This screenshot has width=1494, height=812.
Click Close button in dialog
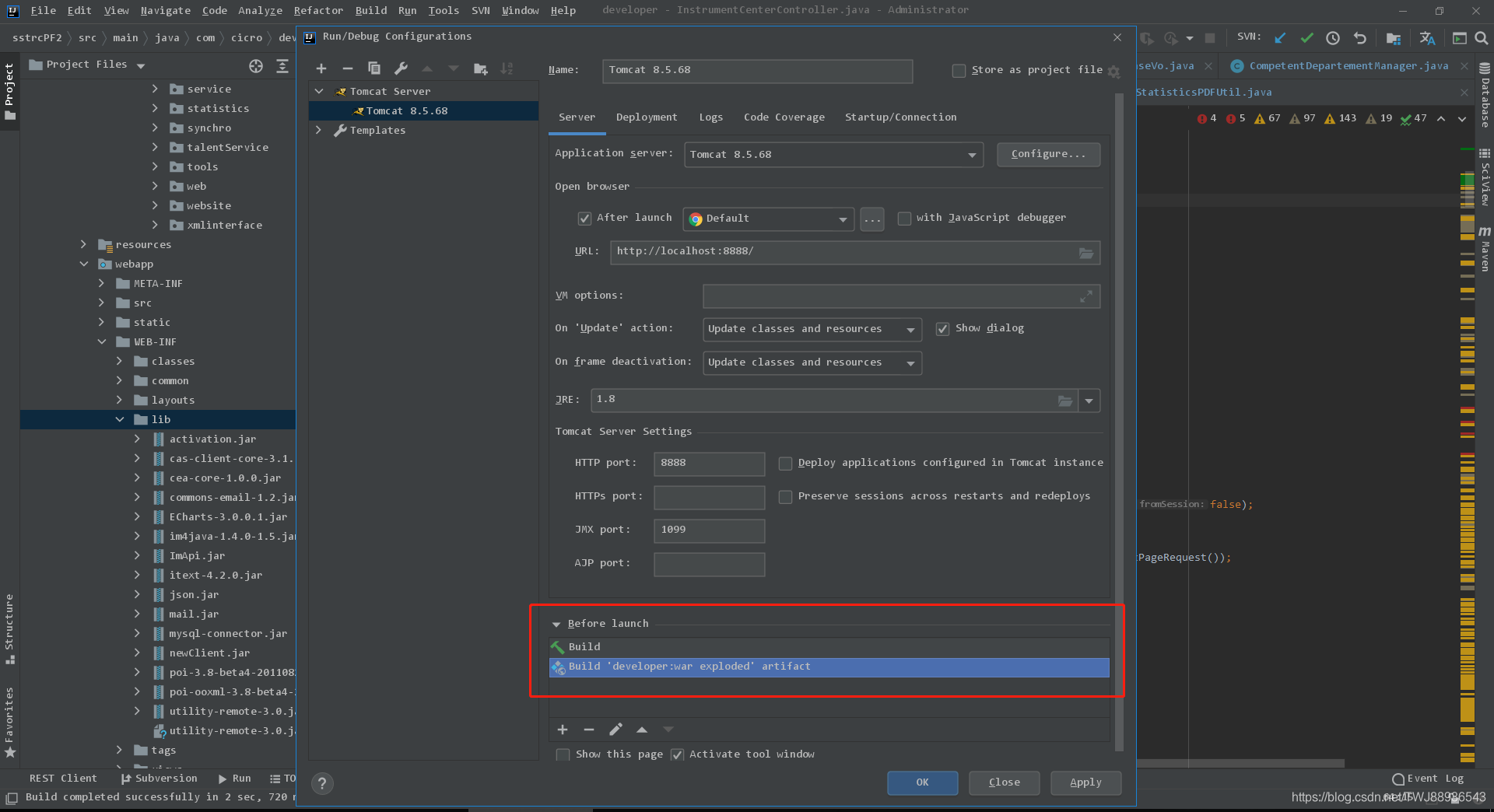click(1004, 782)
